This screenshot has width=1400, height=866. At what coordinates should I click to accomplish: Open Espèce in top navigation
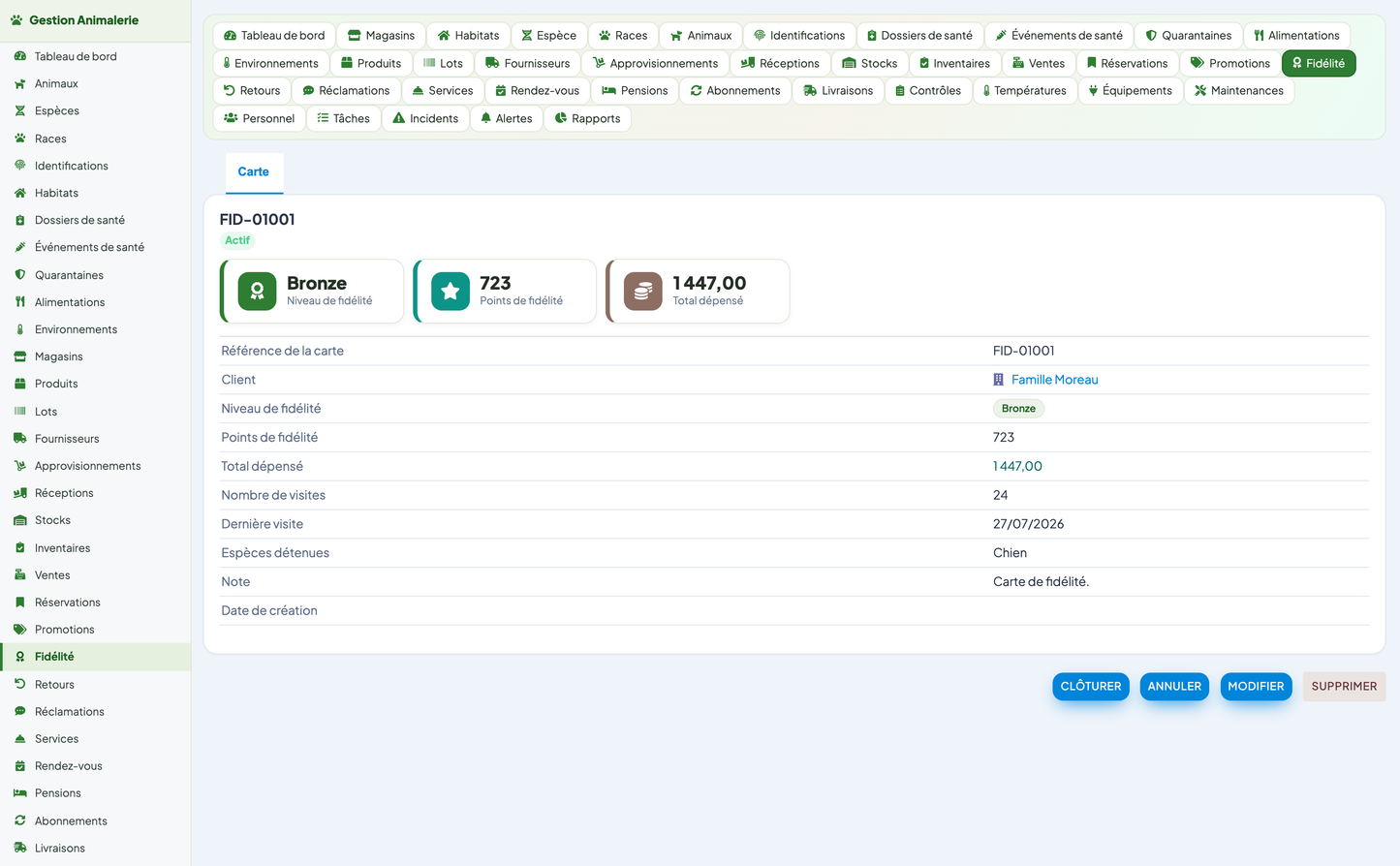548,36
